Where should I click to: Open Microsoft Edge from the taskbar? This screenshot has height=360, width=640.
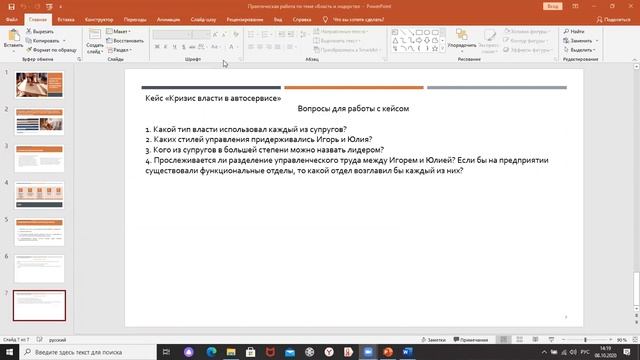pos(211,352)
